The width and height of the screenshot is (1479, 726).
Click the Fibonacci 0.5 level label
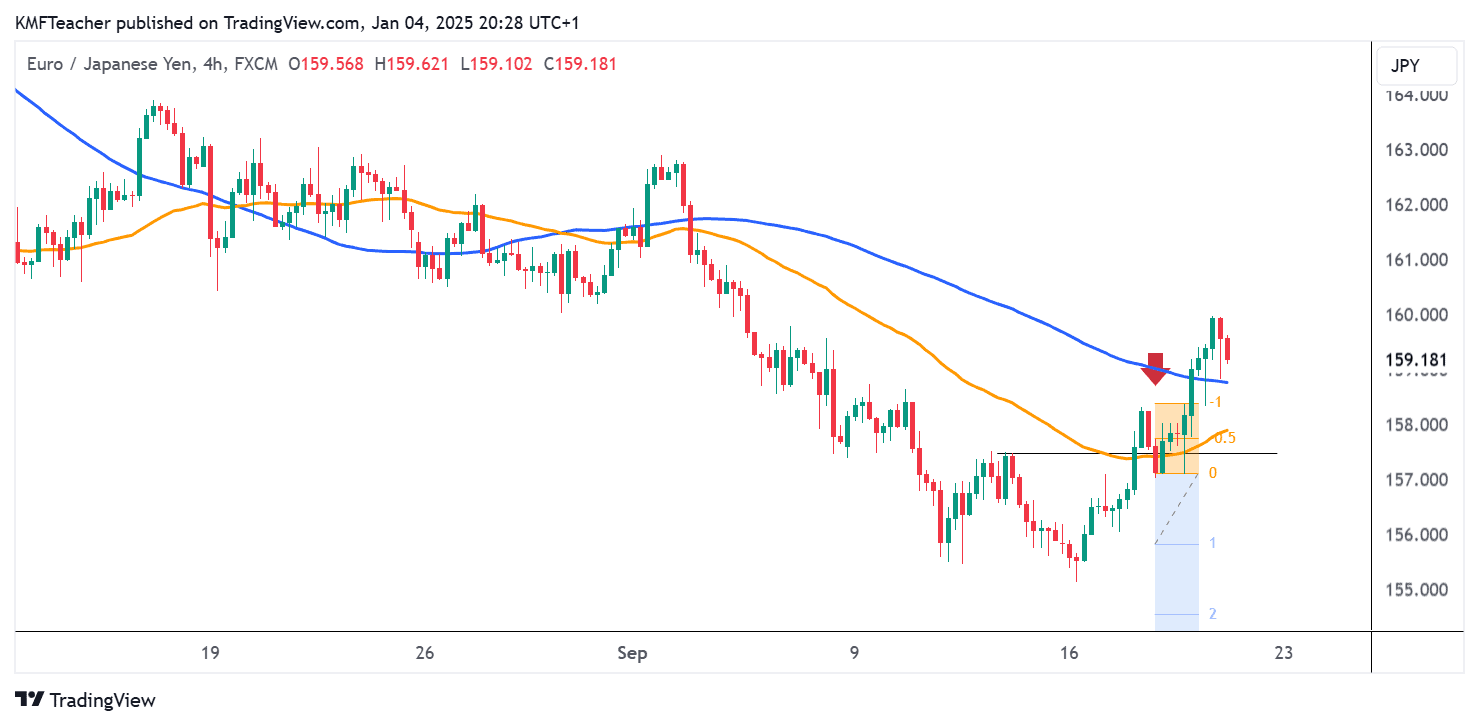1224,438
